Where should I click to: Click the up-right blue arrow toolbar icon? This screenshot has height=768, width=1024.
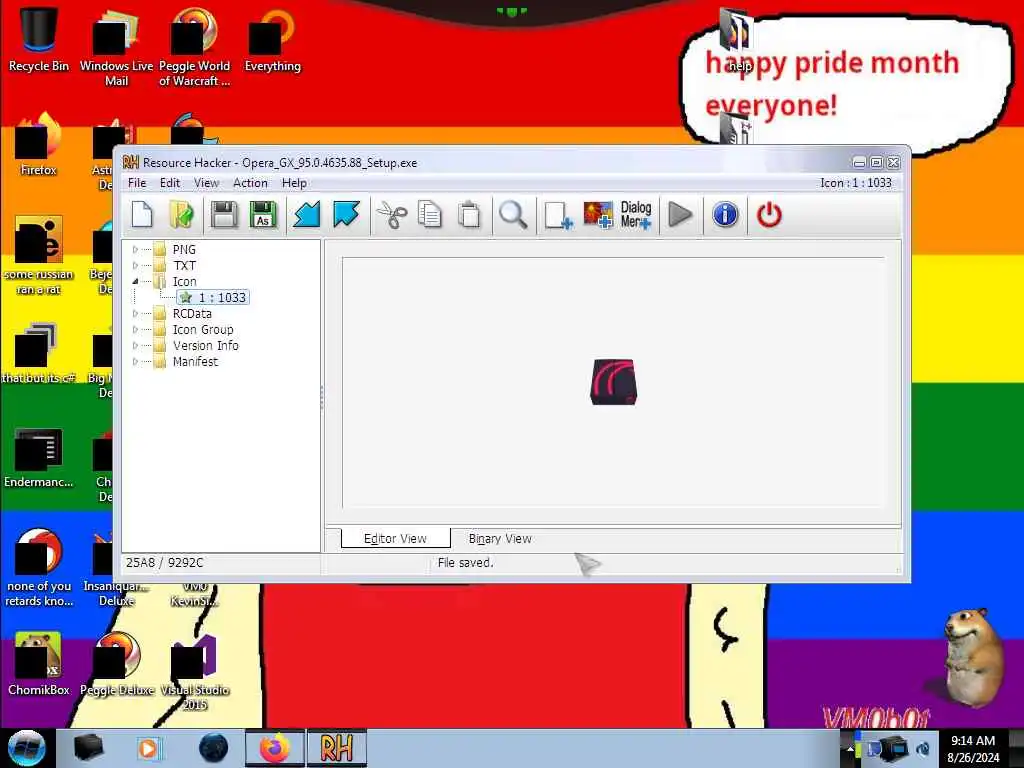(346, 215)
